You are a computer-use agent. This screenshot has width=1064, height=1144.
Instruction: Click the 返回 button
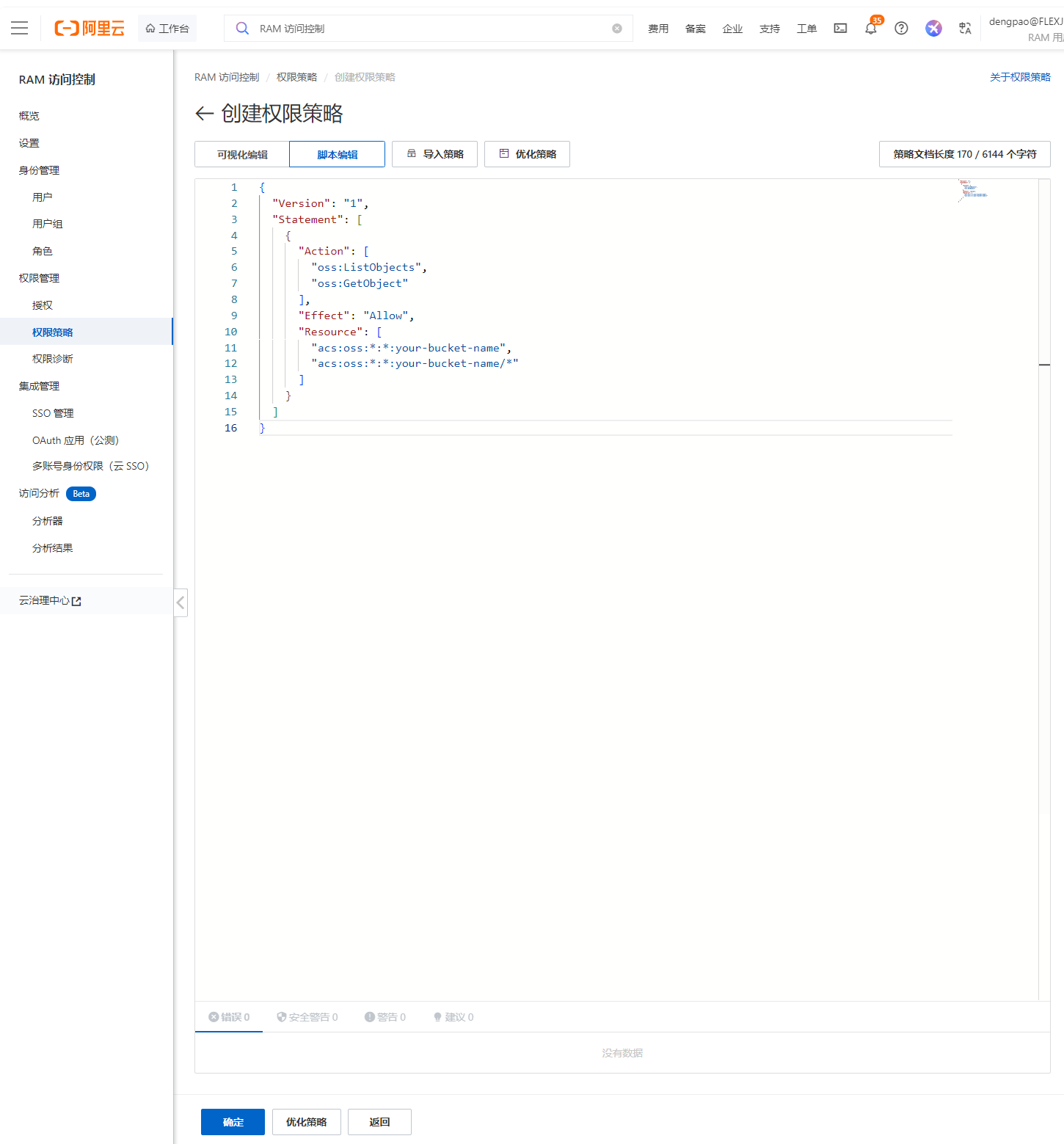coord(379,1122)
